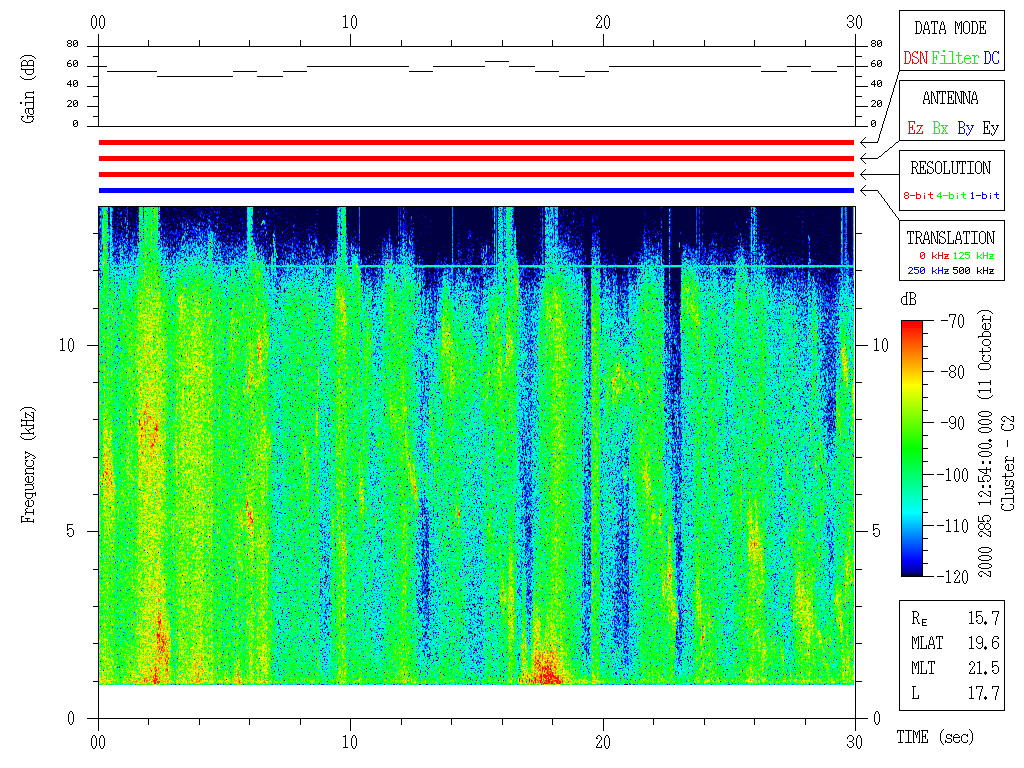Image resolution: width=1024 pixels, height=768 pixels.
Task: Click the blue translation indicator bar
Action: tap(476, 190)
